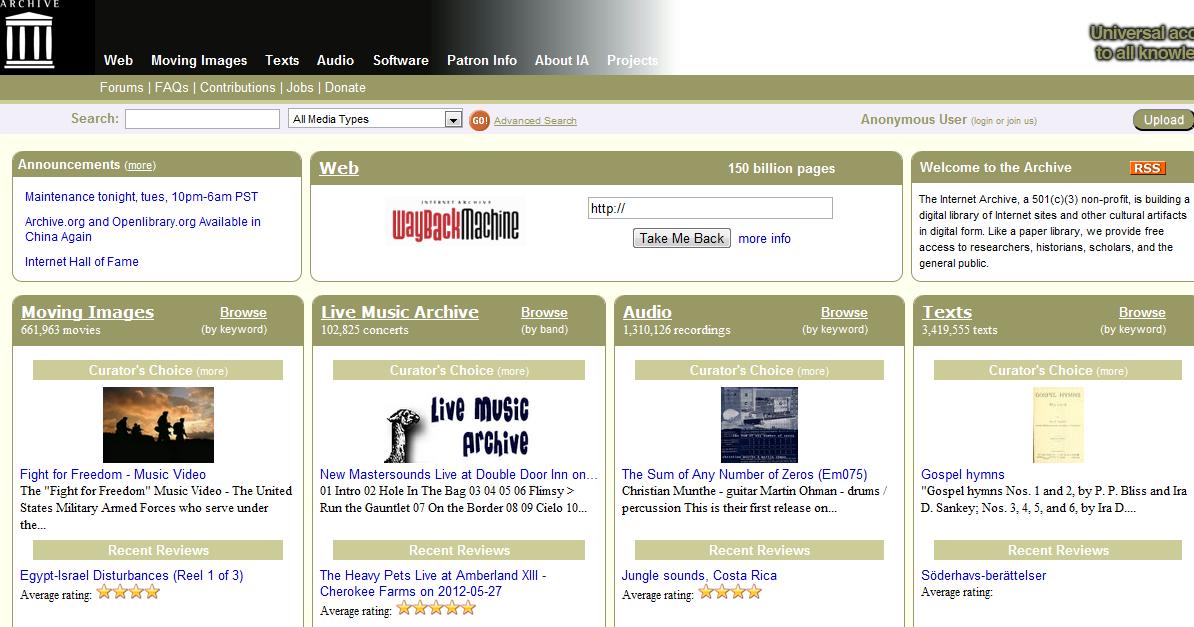This screenshot has width=1194, height=627.
Task: Open the Moving Images section heading
Action: point(88,312)
